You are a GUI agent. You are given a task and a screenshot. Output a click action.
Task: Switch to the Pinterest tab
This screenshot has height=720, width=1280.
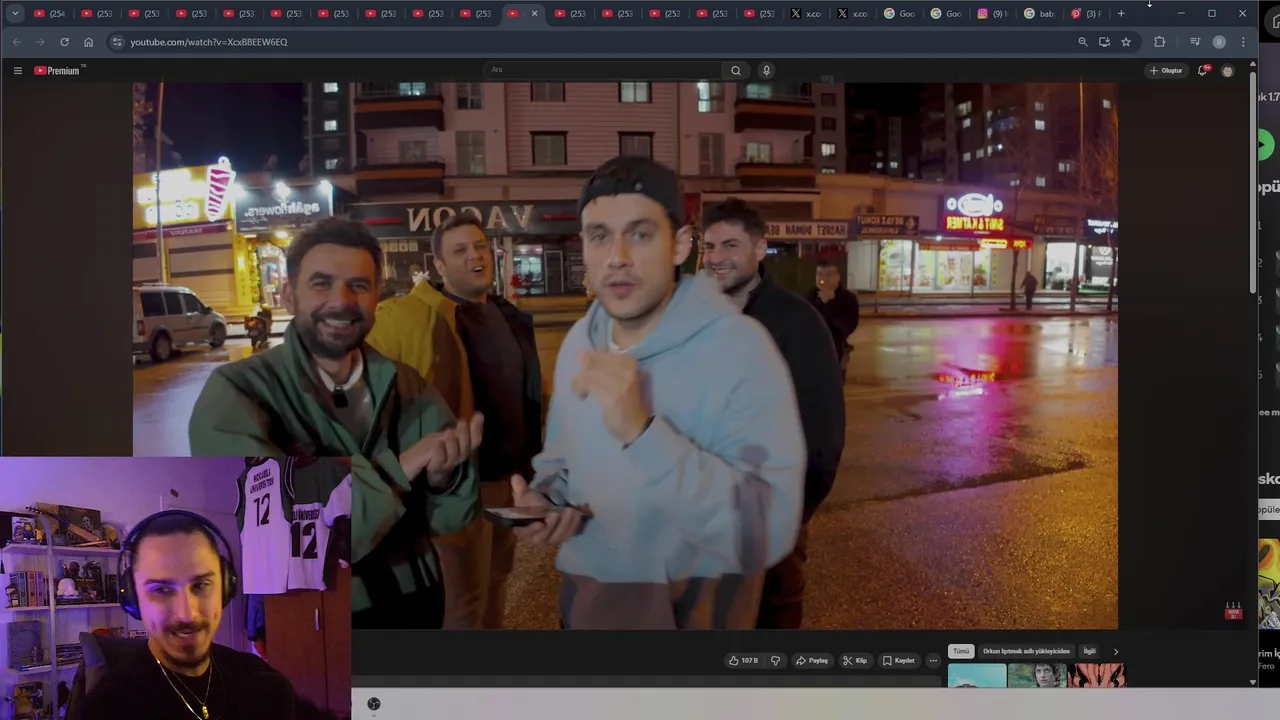[1086, 13]
